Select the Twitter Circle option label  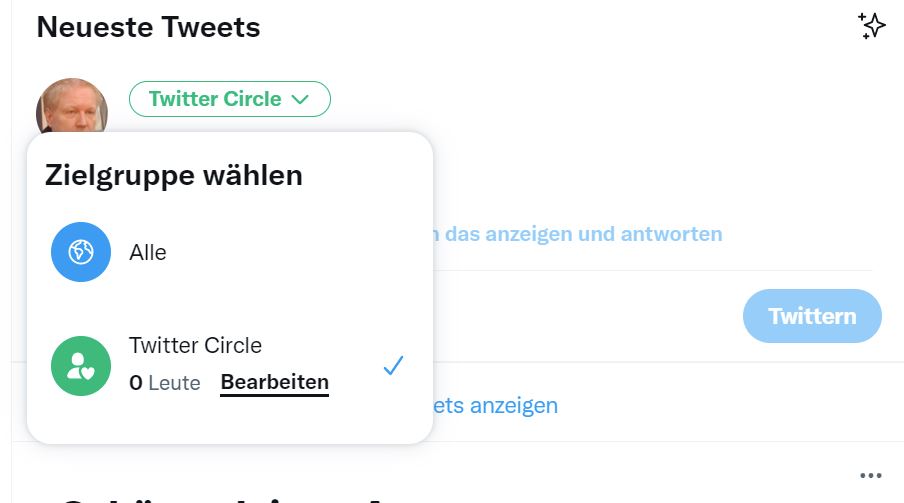pos(195,346)
